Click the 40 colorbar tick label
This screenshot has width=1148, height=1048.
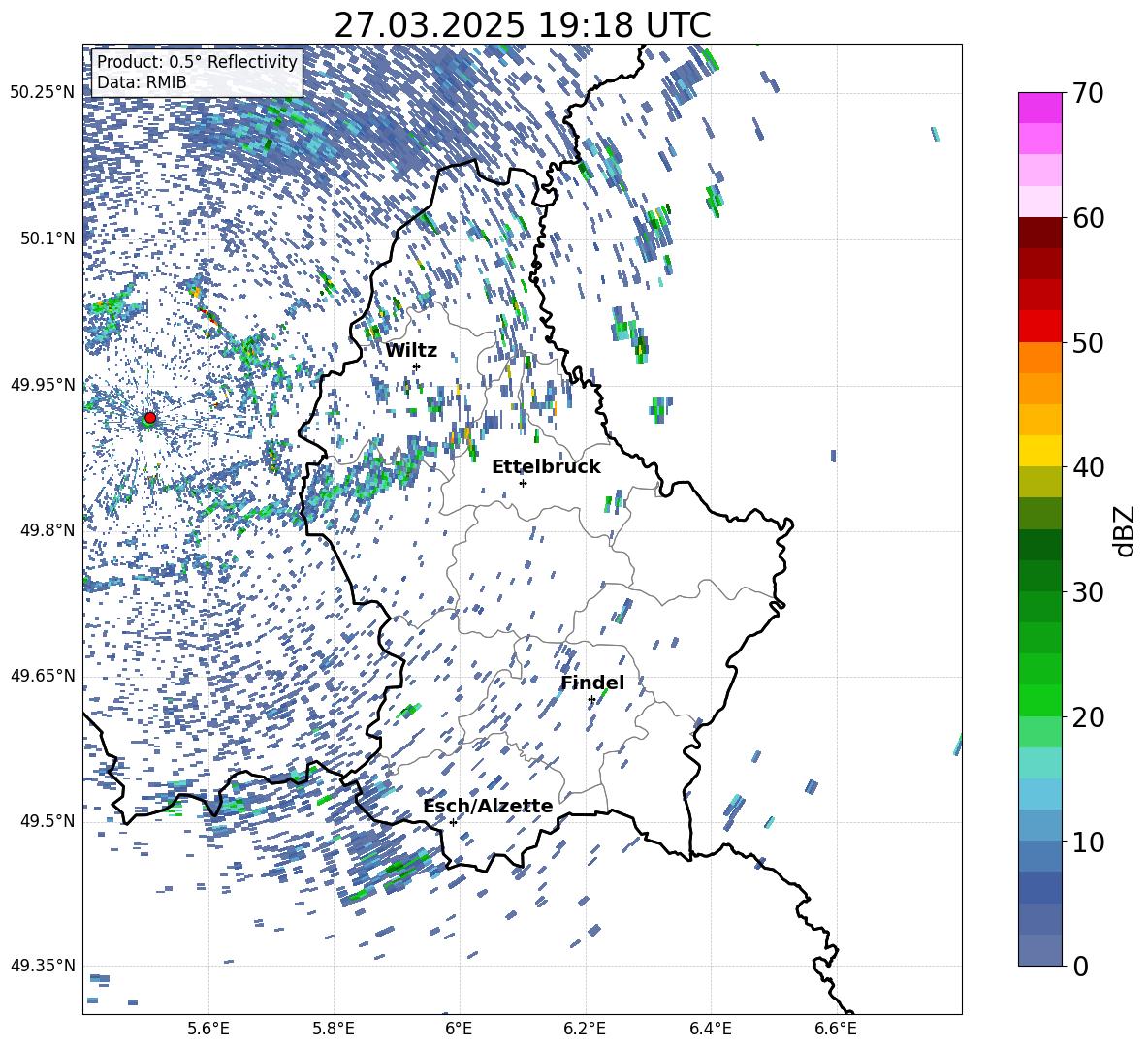tap(1088, 467)
